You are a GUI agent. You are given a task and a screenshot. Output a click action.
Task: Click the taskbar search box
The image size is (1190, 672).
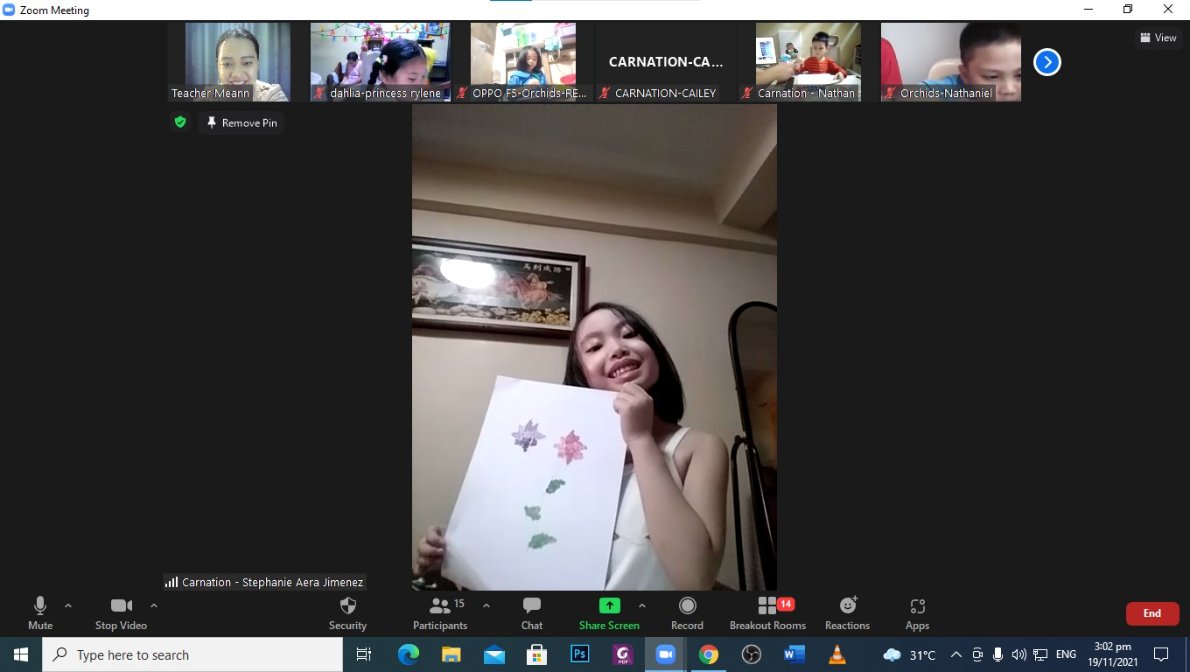193,655
